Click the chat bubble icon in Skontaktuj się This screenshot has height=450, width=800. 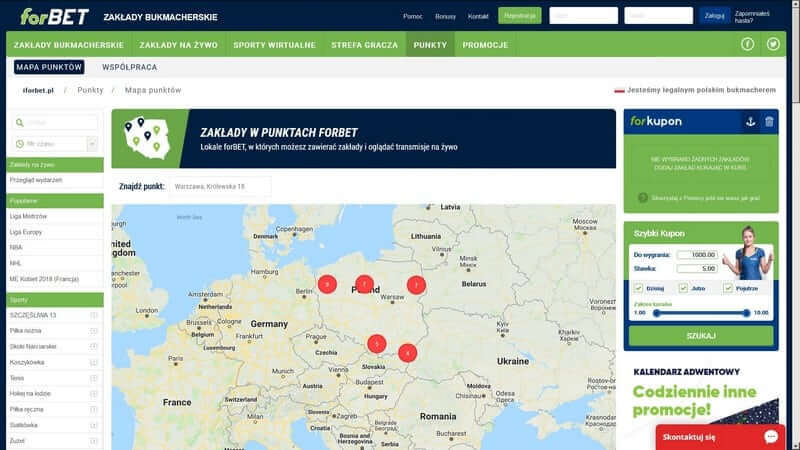pos(770,437)
